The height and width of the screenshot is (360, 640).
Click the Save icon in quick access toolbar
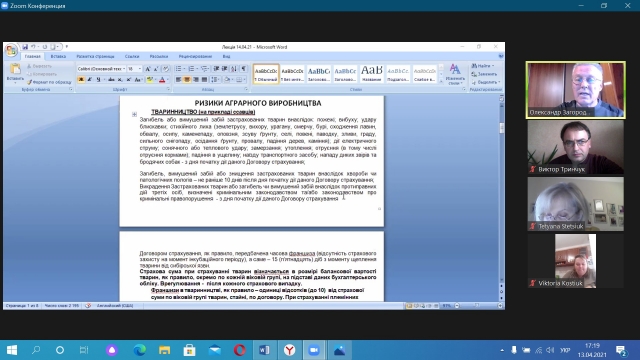(25, 47)
